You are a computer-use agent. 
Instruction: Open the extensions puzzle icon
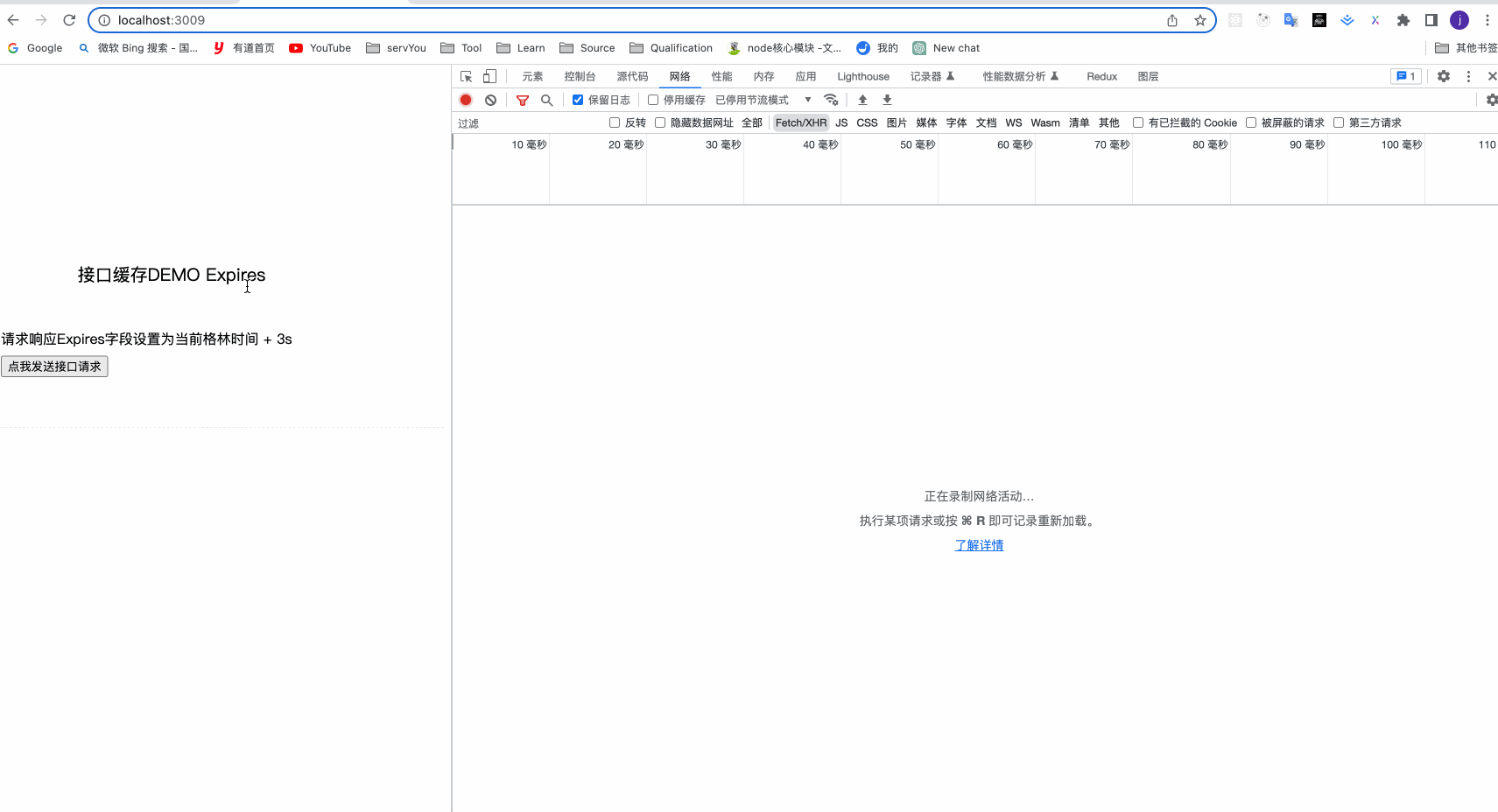tap(1403, 20)
